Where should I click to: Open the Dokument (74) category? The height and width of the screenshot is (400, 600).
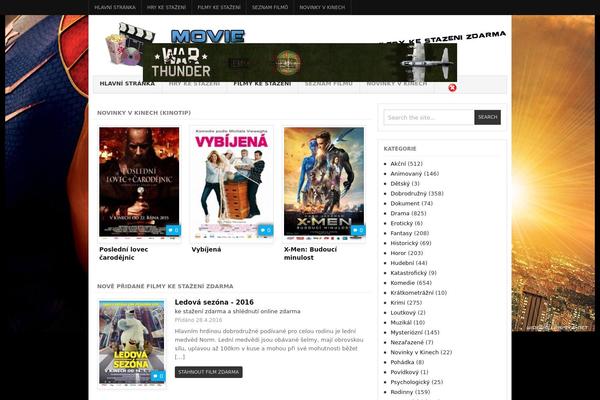[x=412, y=204]
